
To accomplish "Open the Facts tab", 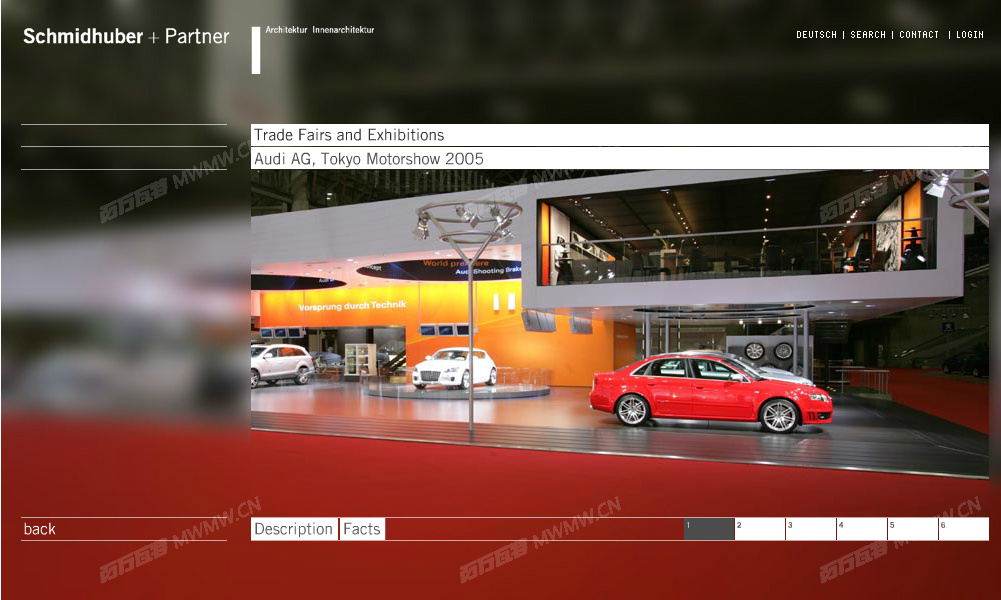I will click(x=362, y=529).
